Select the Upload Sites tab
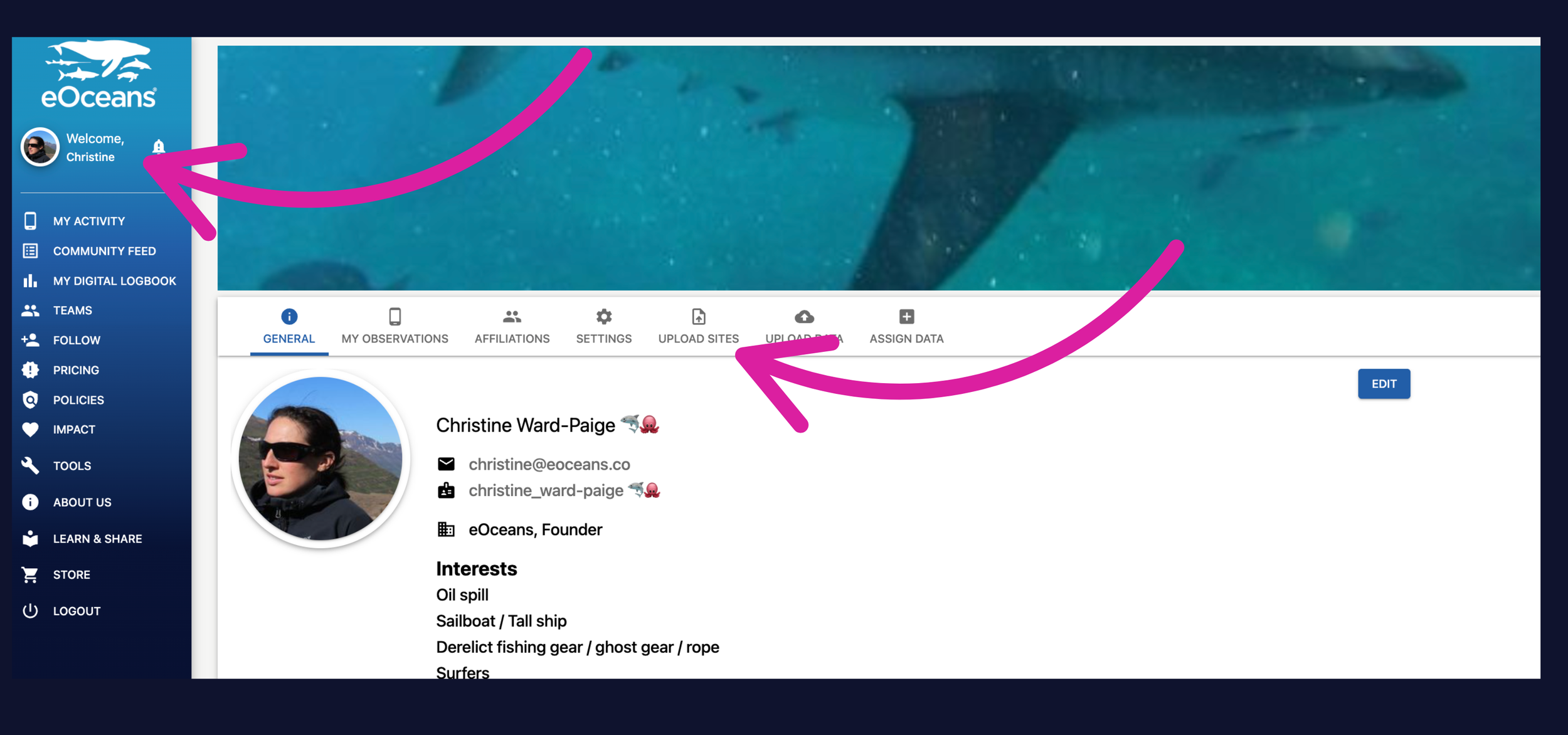Viewport: 1568px width, 735px height. pos(698,327)
